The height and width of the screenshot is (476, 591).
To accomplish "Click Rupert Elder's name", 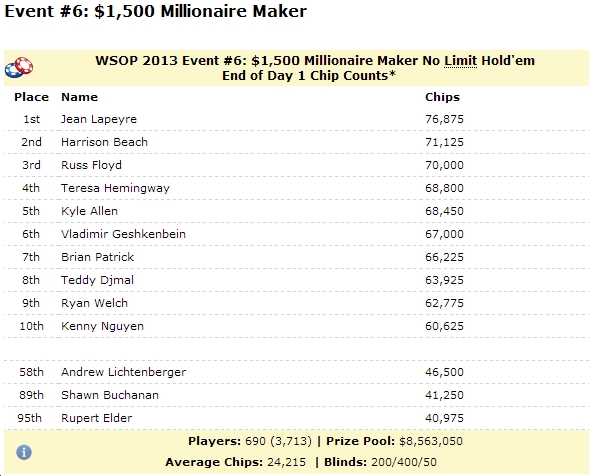I will coord(96,418).
